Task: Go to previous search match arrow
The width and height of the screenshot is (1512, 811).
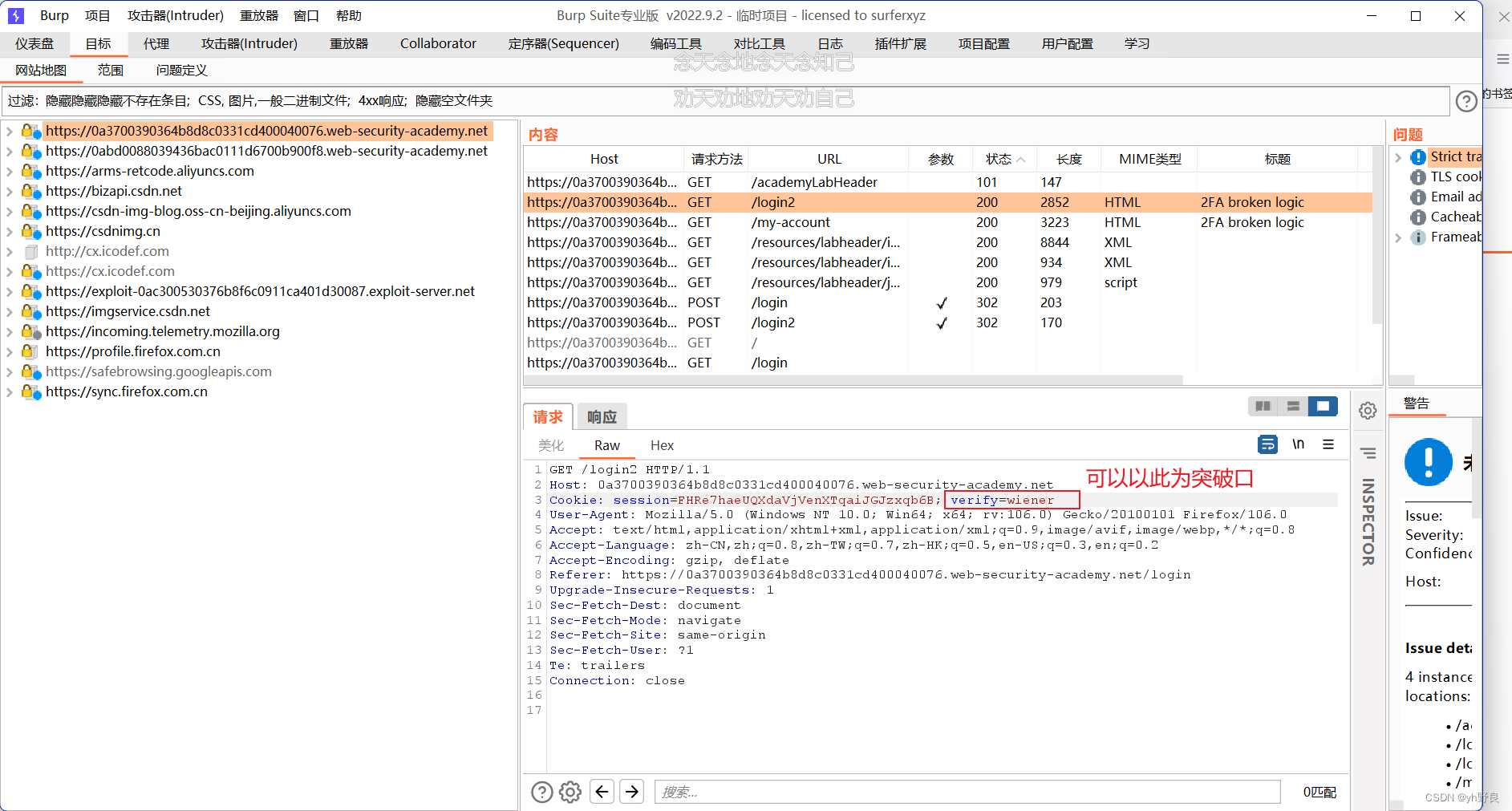Action: (x=602, y=792)
